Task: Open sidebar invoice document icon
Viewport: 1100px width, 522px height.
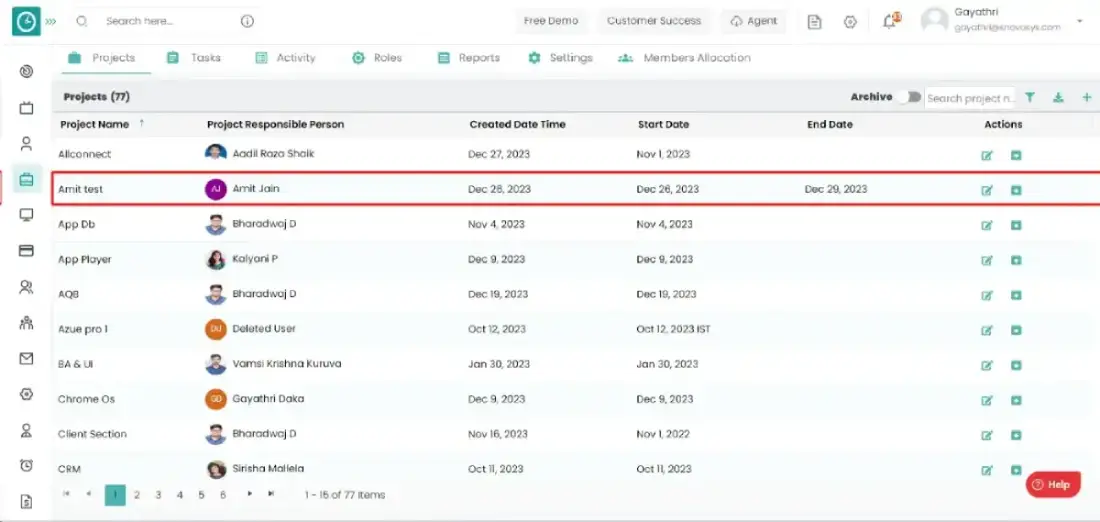Action: click(27, 501)
